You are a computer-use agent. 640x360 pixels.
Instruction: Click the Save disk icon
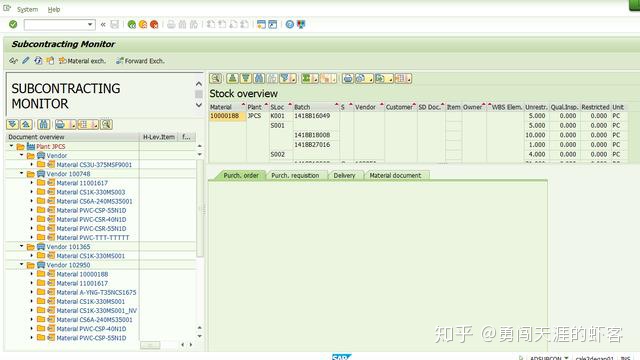[x=115, y=24]
